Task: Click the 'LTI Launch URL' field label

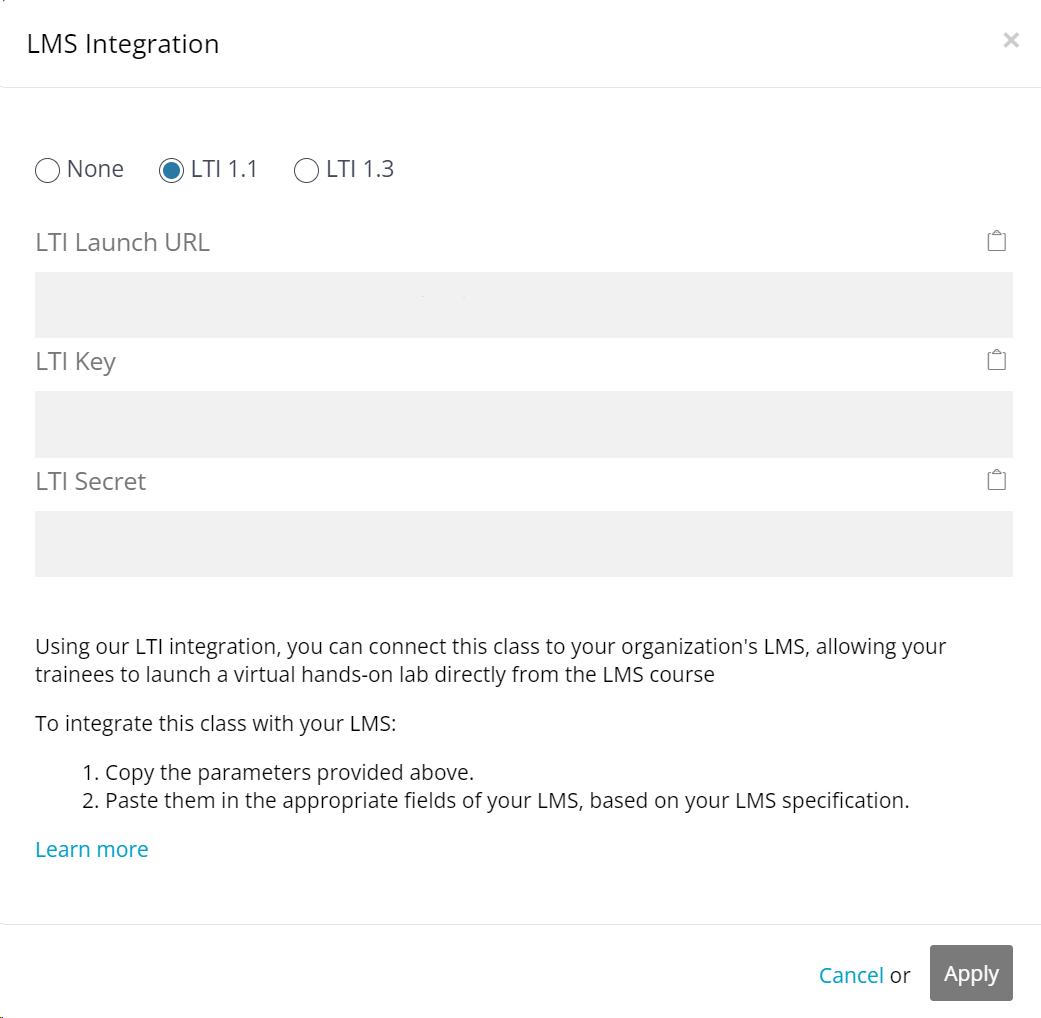Action: (x=122, y=242)
